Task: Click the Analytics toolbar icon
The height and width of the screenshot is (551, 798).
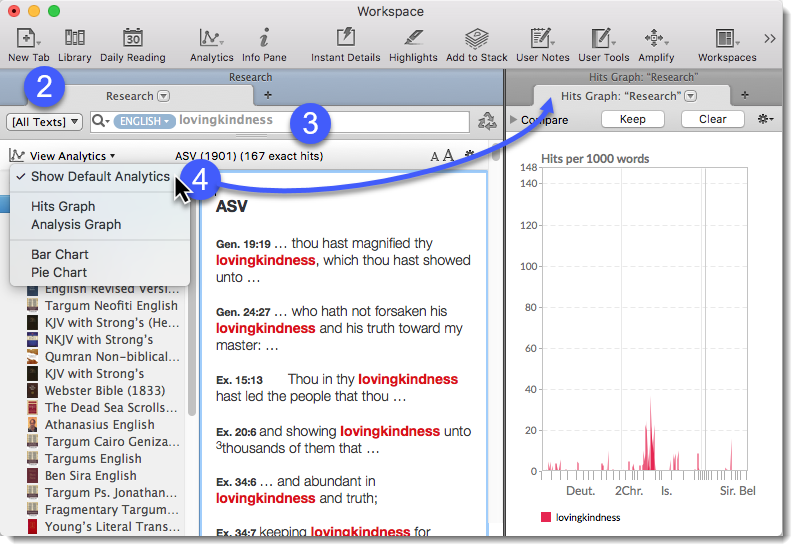Action: [x=211, y=38]
